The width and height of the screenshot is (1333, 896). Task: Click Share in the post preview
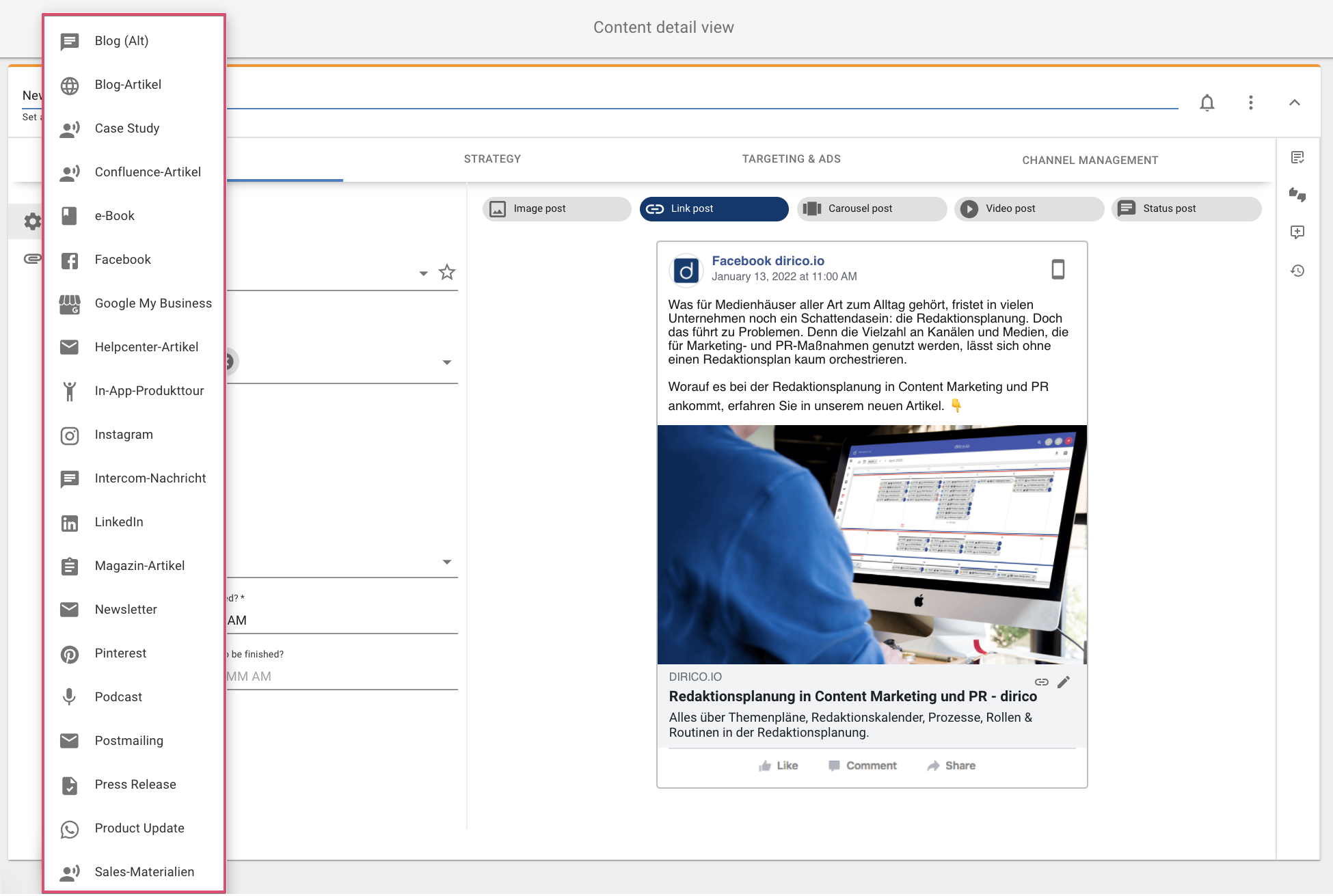pos(951,765)
